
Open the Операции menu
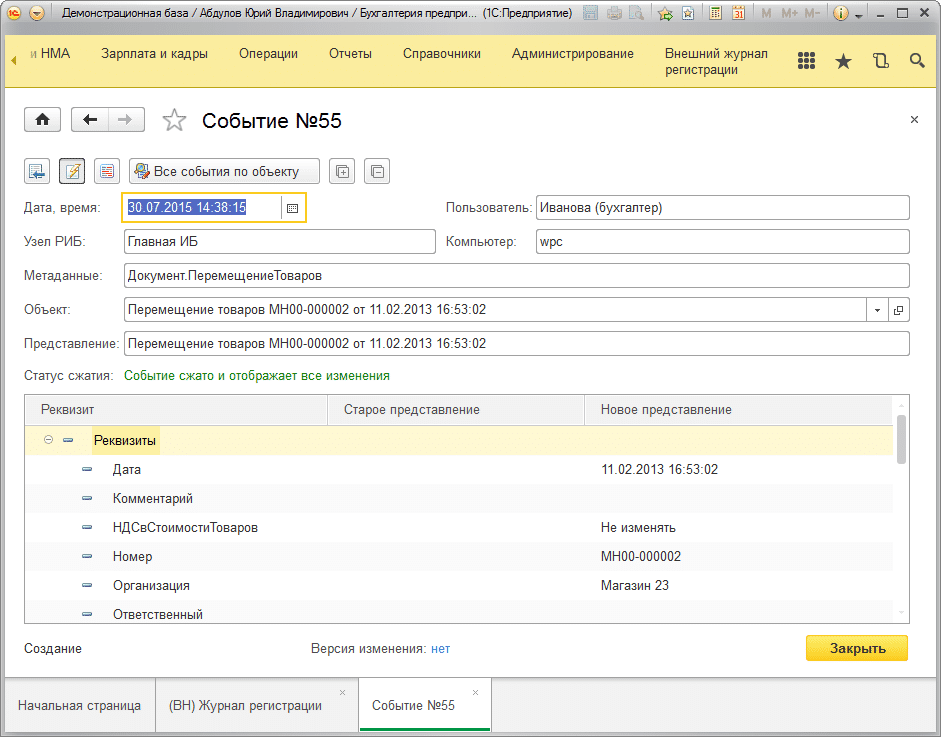268,54
